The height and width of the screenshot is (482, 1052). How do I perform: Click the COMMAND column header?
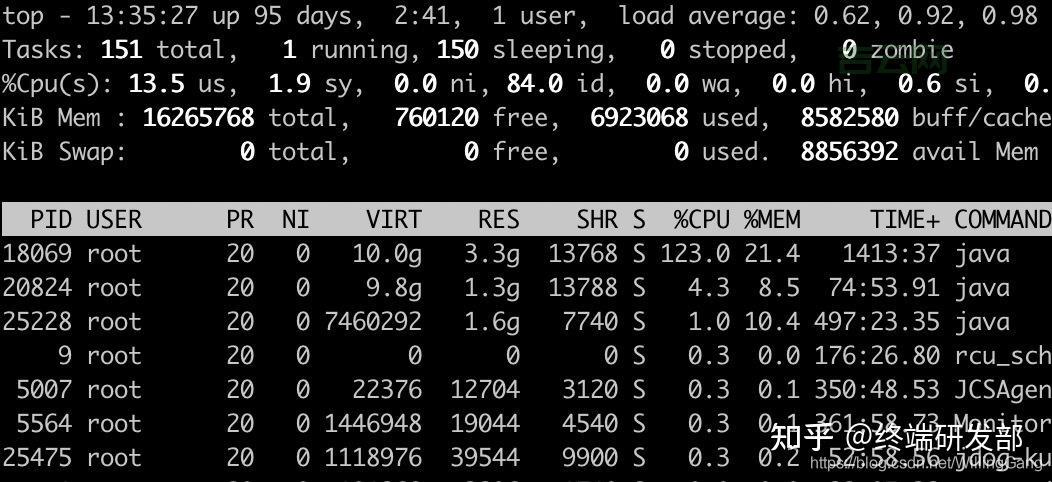1001,220
